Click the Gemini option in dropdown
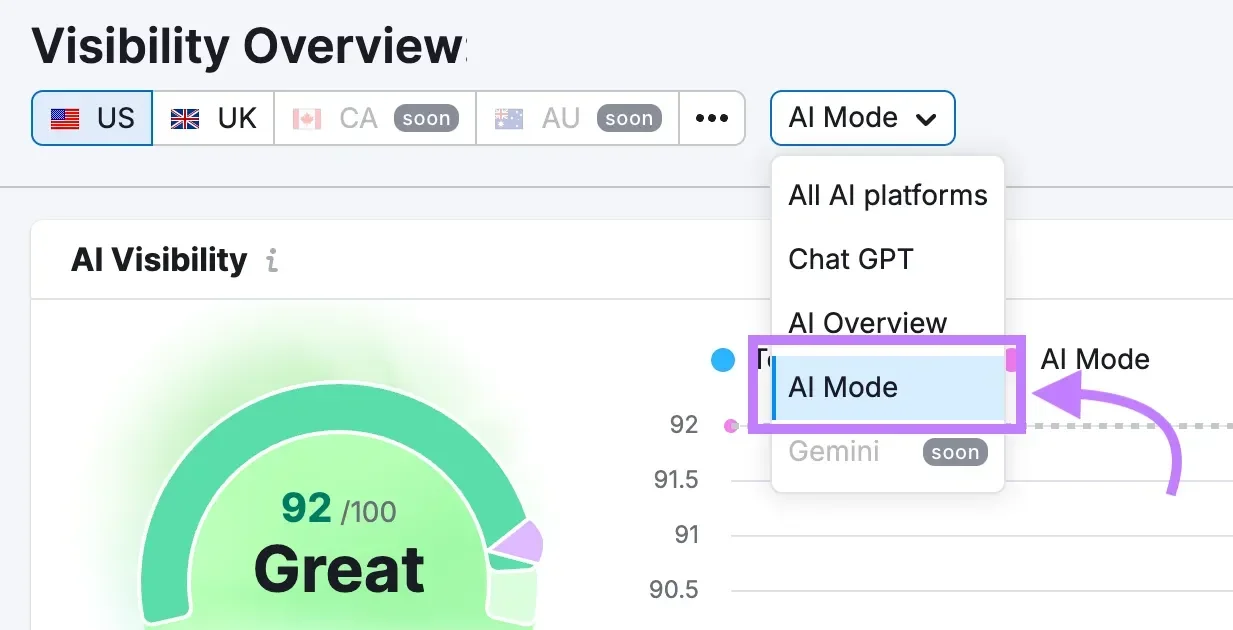 tap(834, 452)
